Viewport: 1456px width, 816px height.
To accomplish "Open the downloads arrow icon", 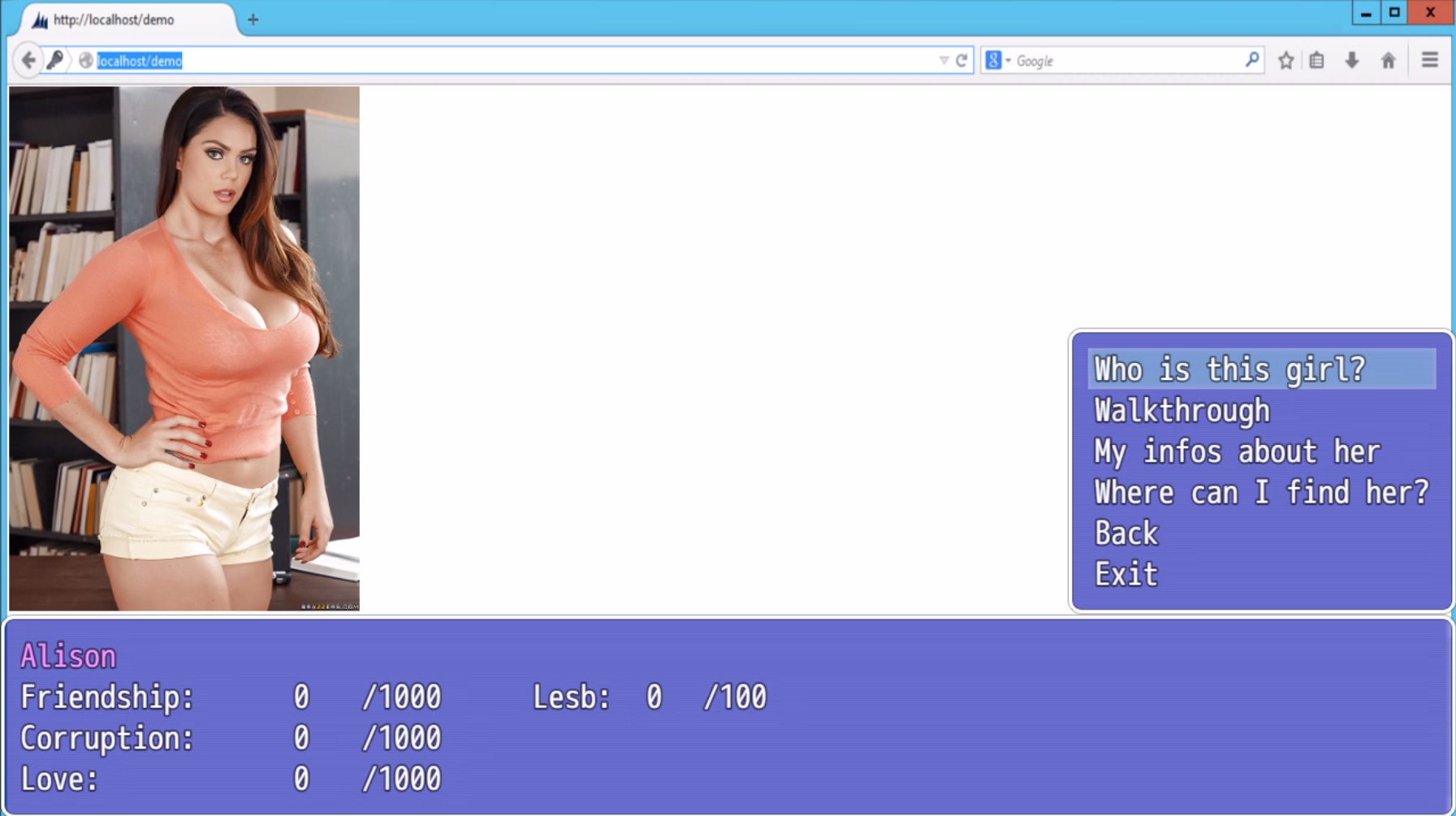I will coord(1352,61).
